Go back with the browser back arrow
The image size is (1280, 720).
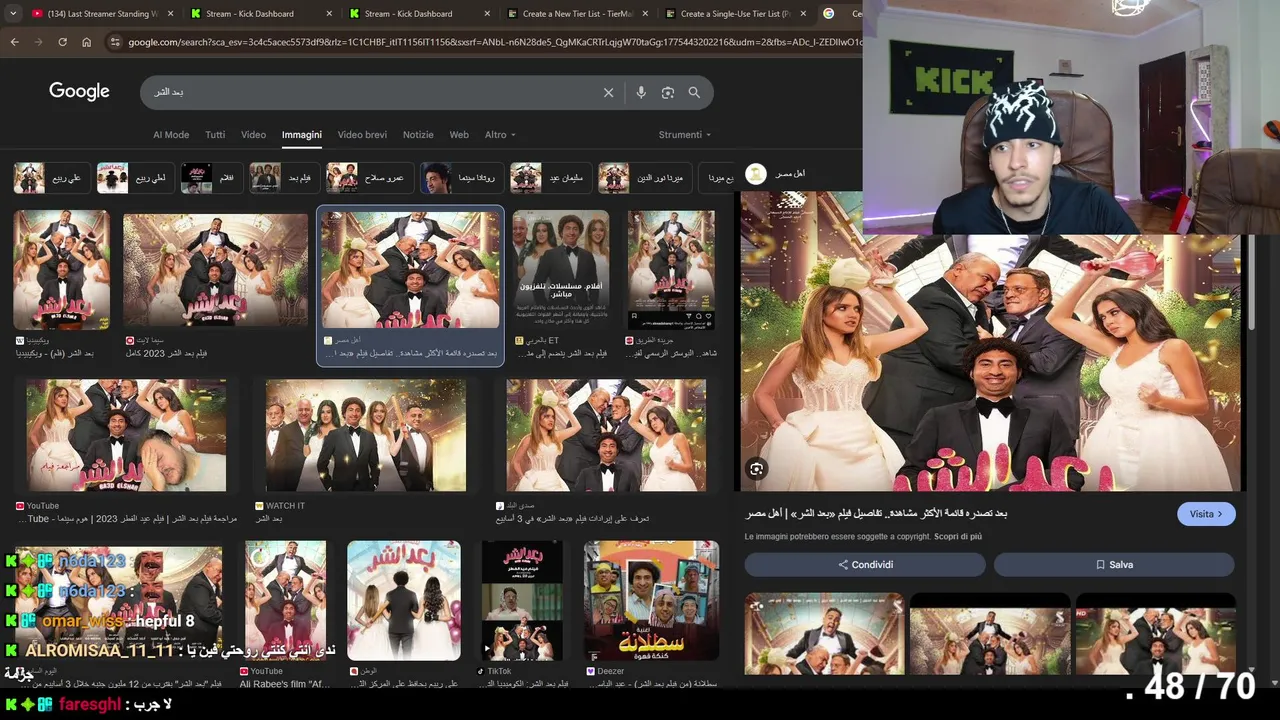[14, 42]
